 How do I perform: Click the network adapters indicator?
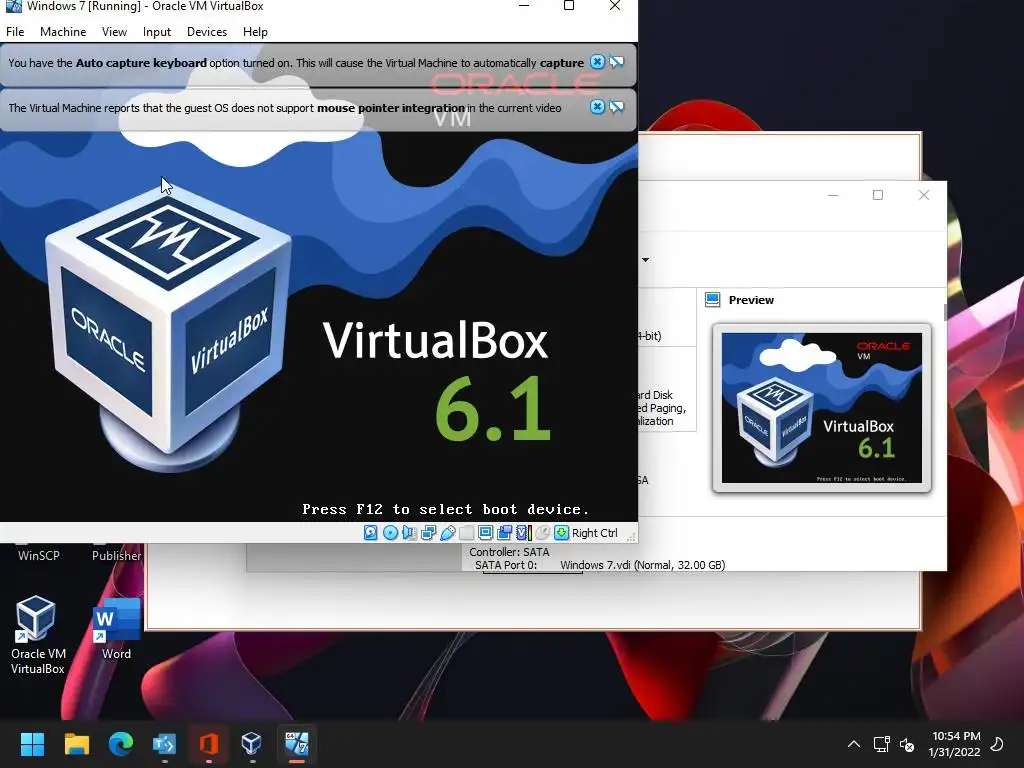pos(428,533)
